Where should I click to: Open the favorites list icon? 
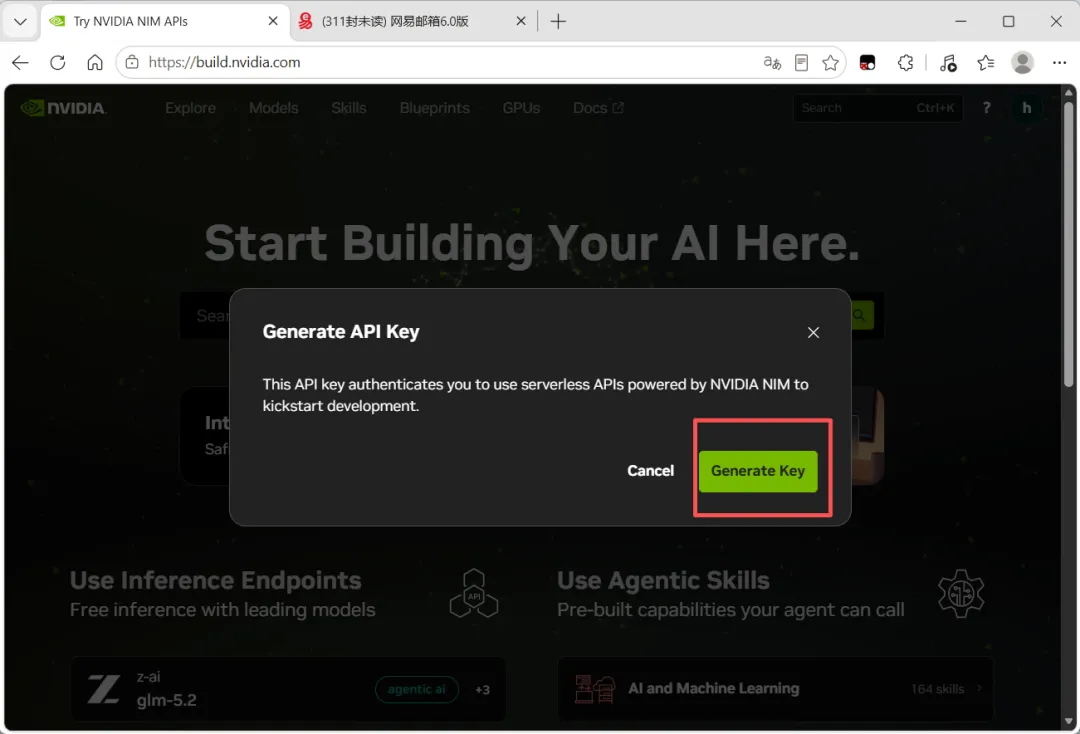click(986, 63)
